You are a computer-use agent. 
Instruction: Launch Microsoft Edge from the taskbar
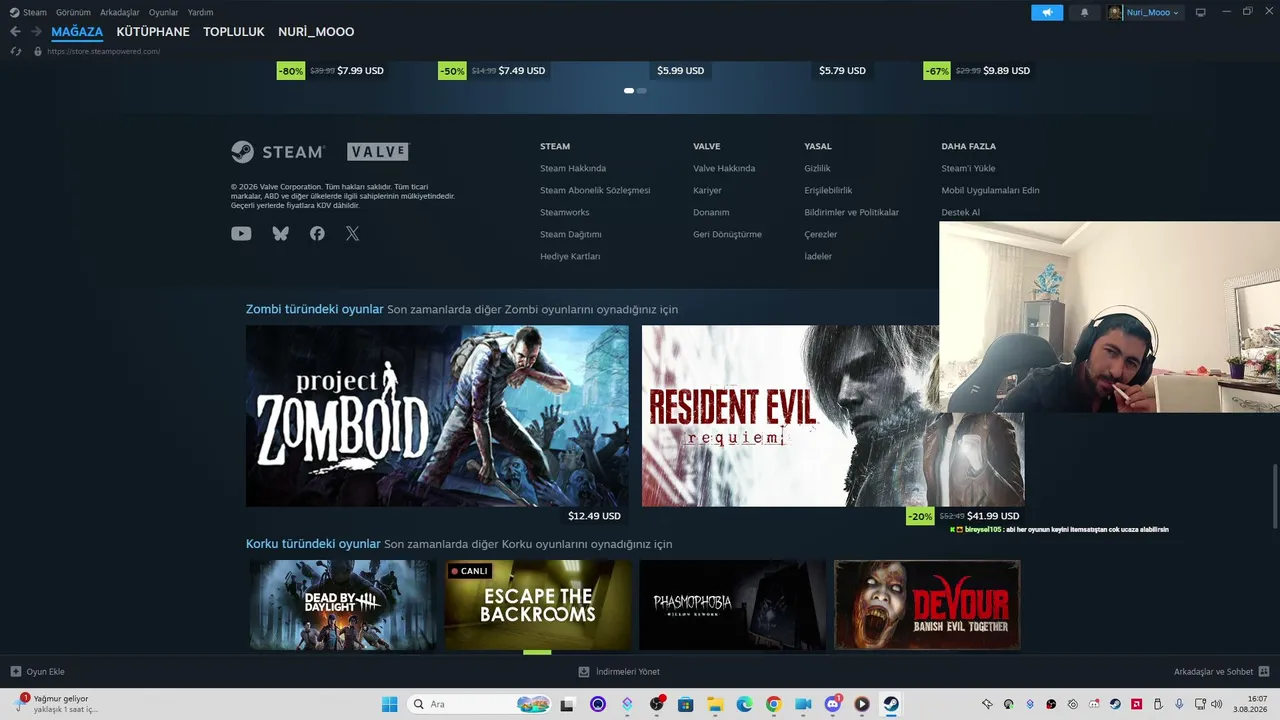[x=745, y=704]
